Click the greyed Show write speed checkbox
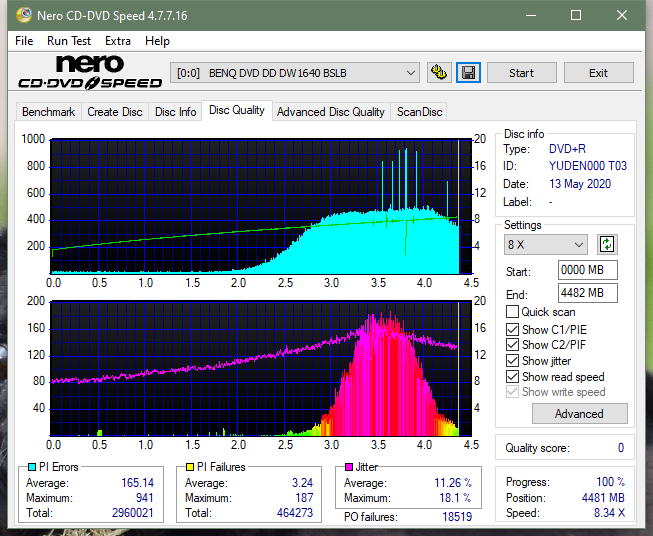The width and height of the screenshot is (653, 536). pyautogui.click(x=512, y=392)
